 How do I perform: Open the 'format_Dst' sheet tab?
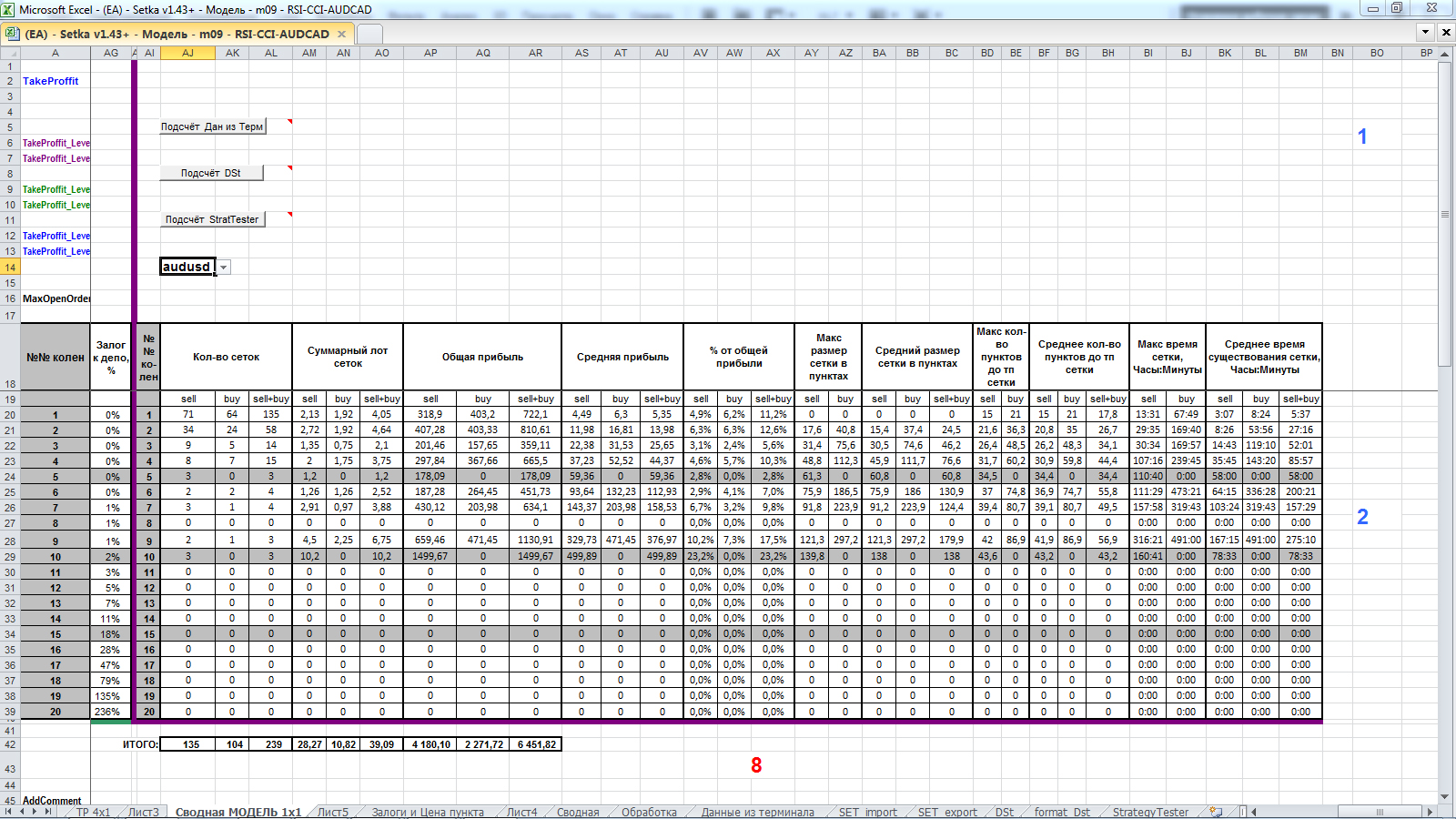click(x=1062, y=812)
